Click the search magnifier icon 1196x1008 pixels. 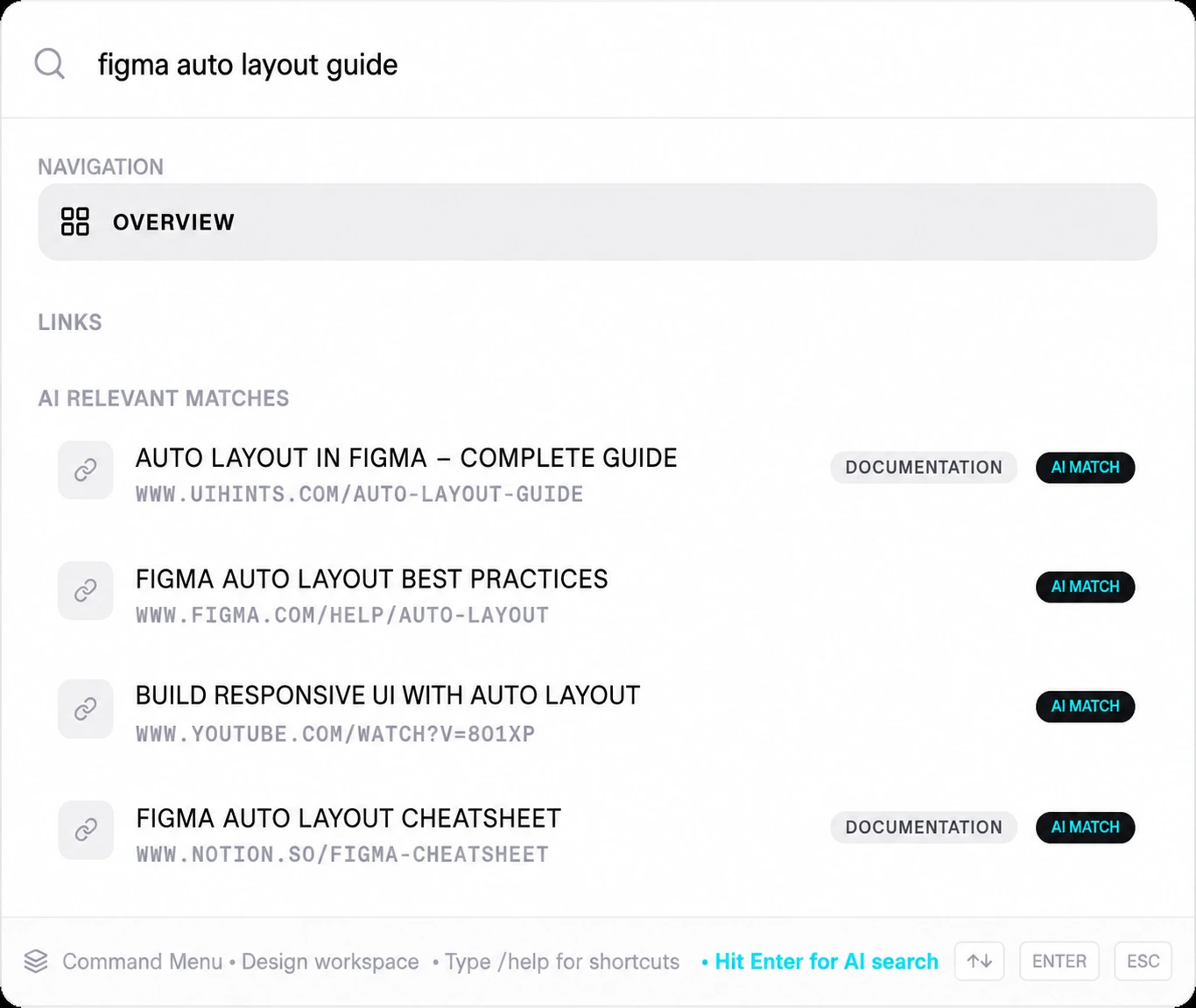pos(49,64)
